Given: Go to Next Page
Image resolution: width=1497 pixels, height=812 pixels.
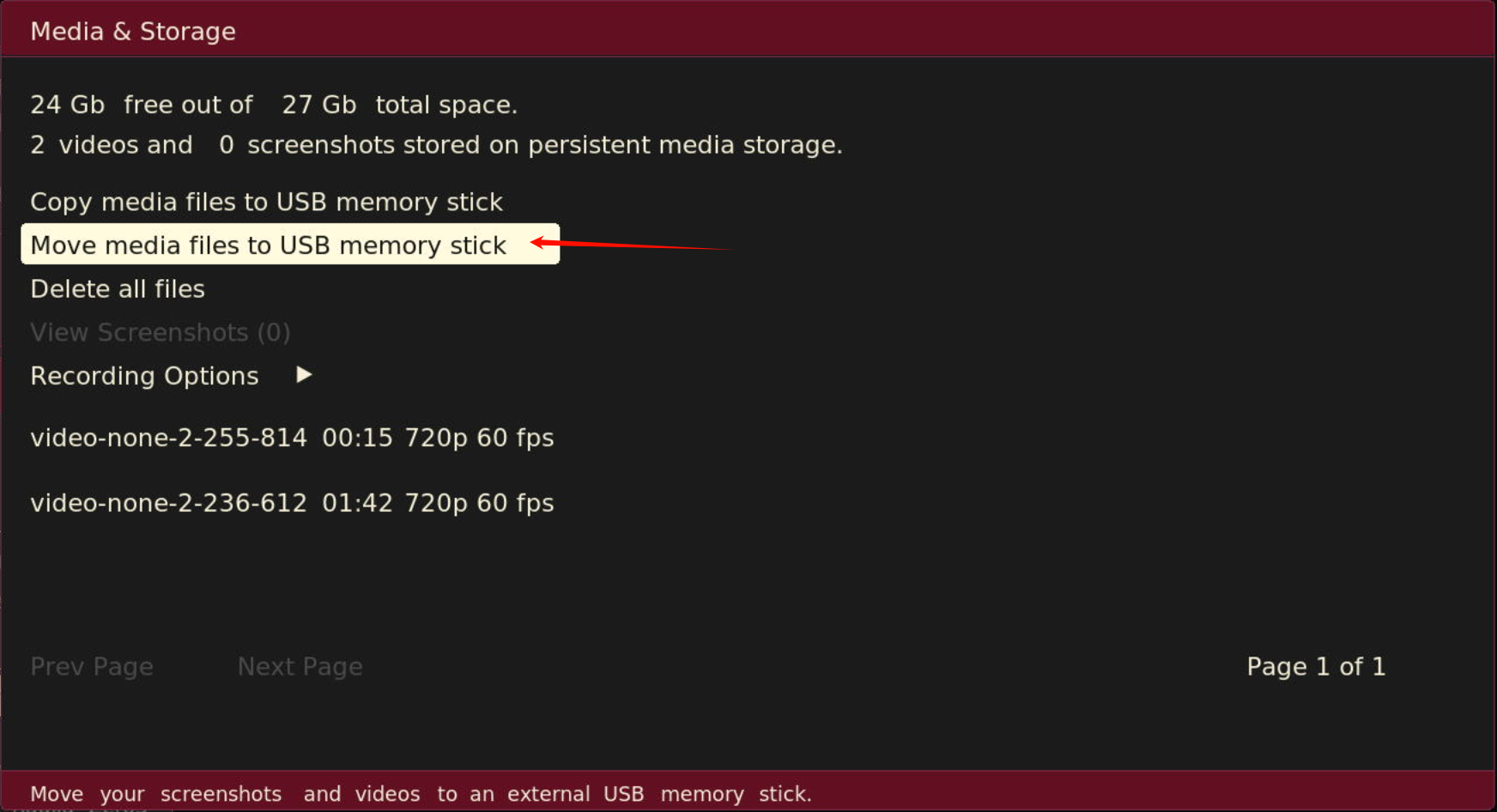Looking at the screenshot, I should (300, 666).
